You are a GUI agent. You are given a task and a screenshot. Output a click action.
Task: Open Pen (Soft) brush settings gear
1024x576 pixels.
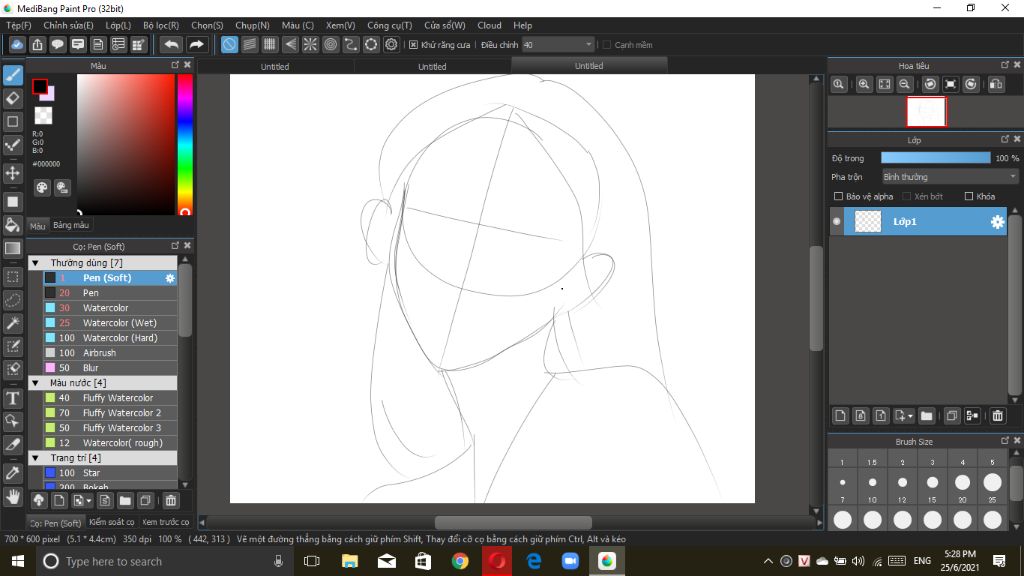pos(170,278)
